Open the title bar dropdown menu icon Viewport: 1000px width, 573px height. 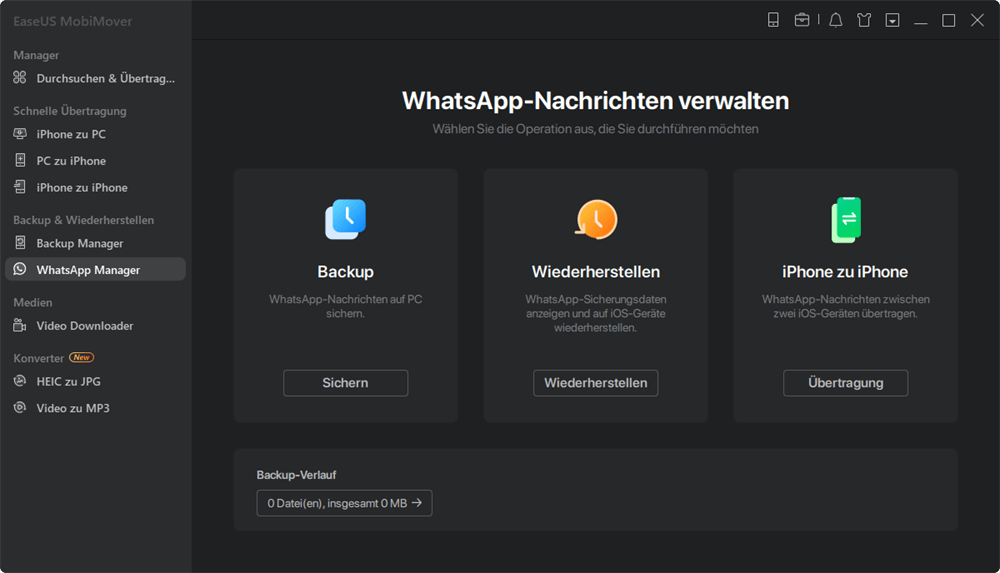tap(892, 20)
